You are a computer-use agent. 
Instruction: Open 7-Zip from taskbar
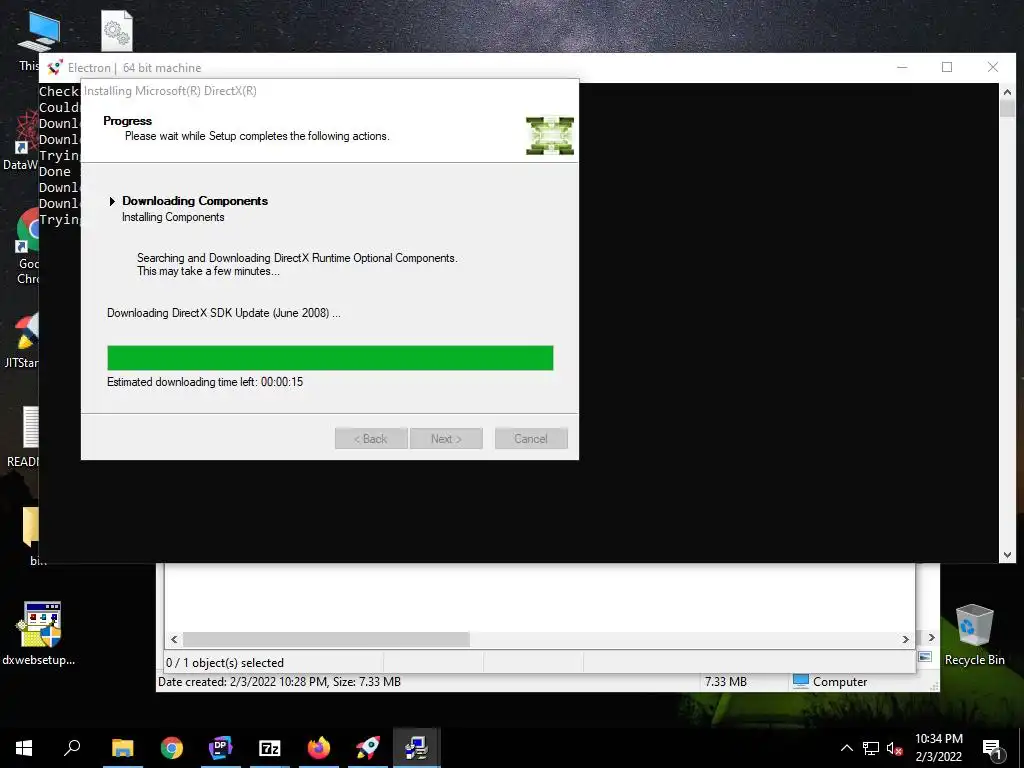(270, 748)
